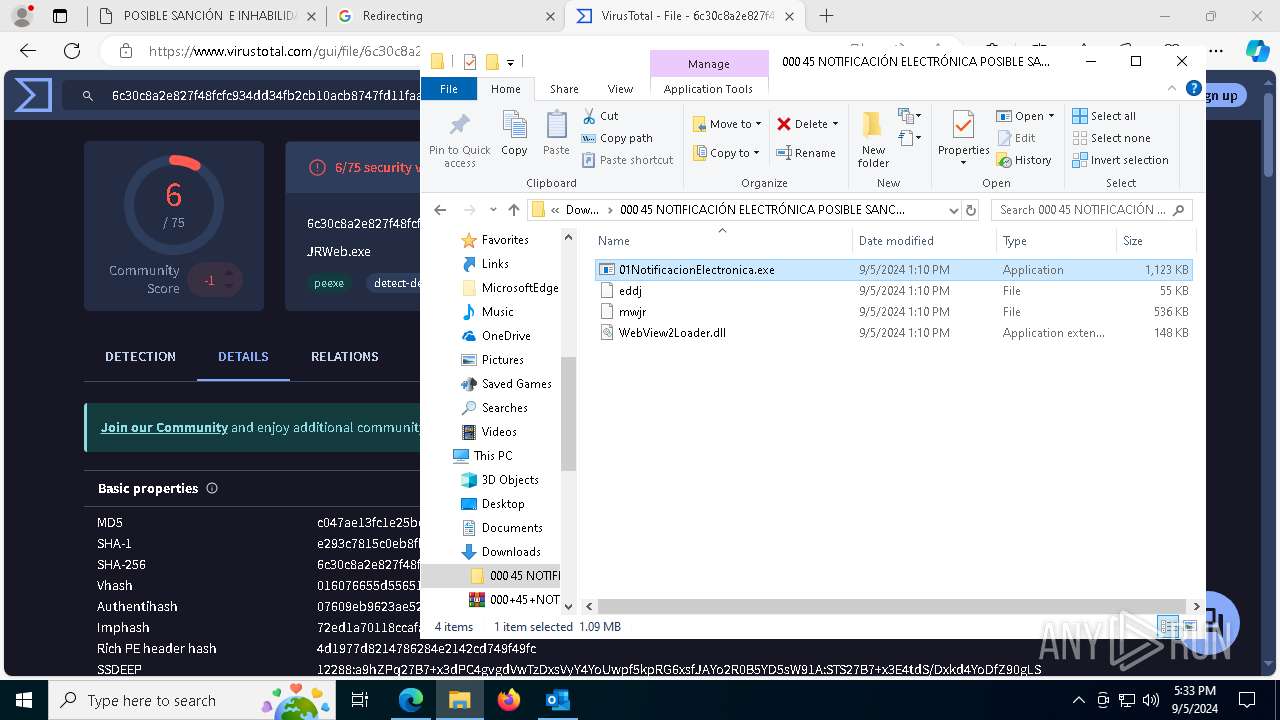This screenshot has width=1280, height=720.
Task: Open the Delete dropdown arrow
Action: [835, 124]
